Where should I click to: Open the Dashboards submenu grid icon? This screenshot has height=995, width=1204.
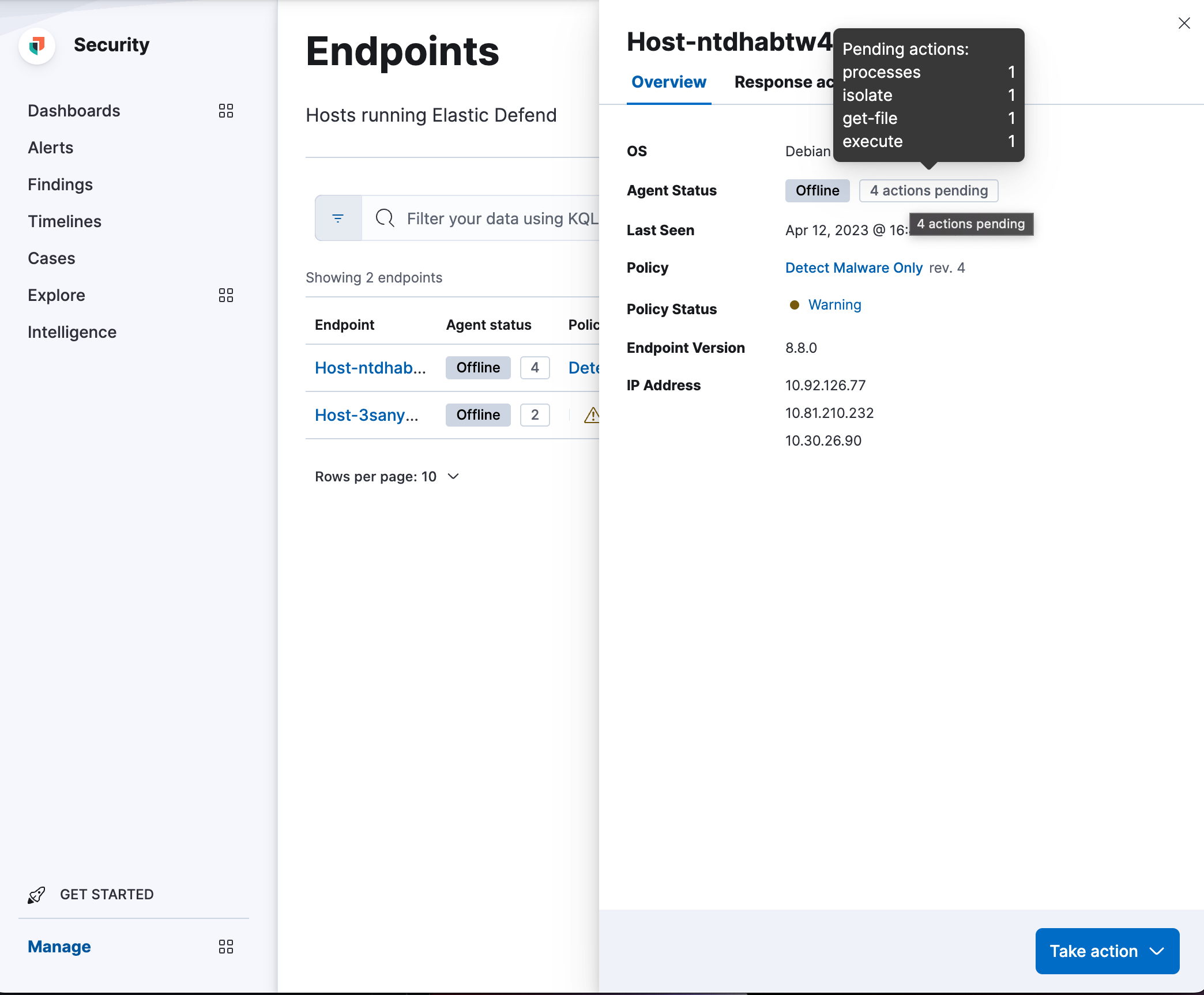[x=225, y=111]
